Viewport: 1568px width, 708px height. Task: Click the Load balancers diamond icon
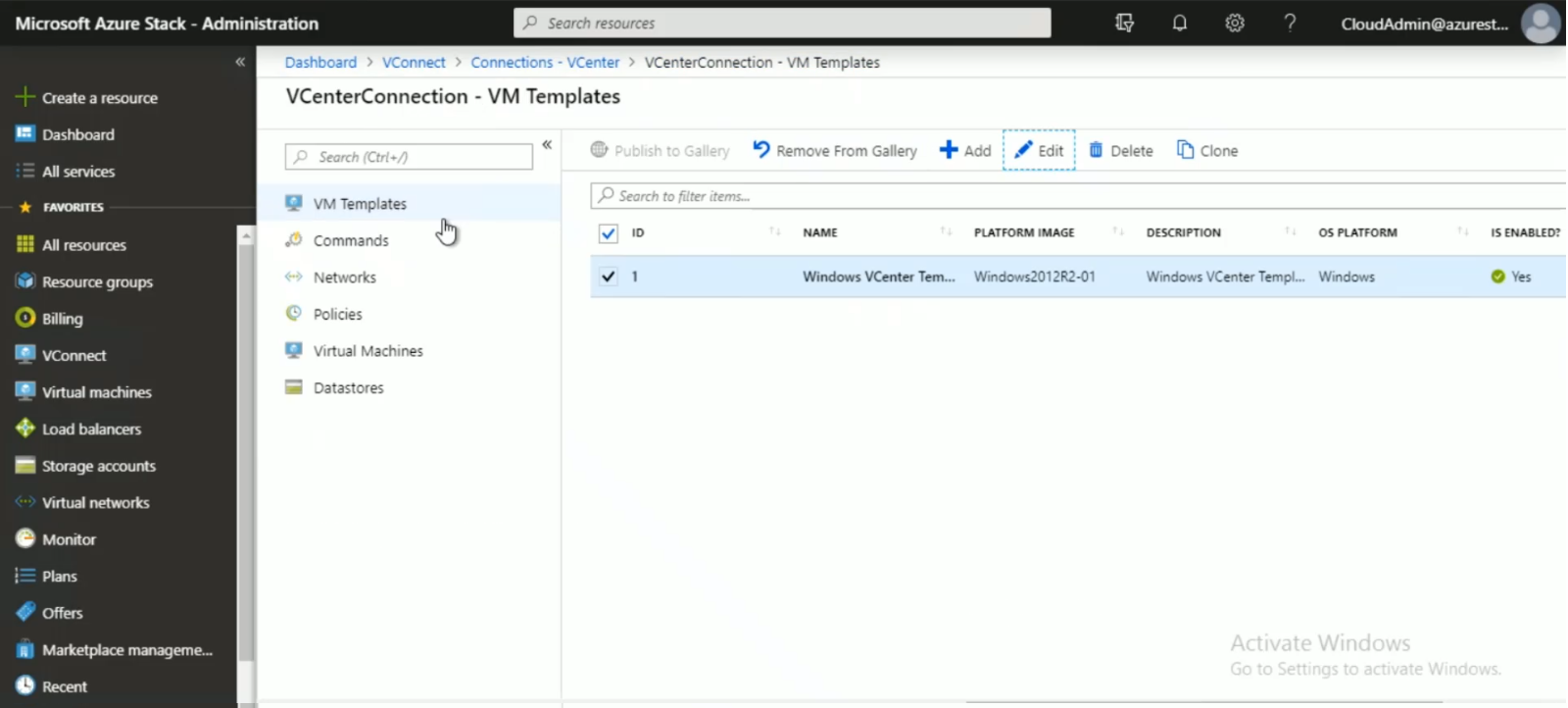coord(25,429)
